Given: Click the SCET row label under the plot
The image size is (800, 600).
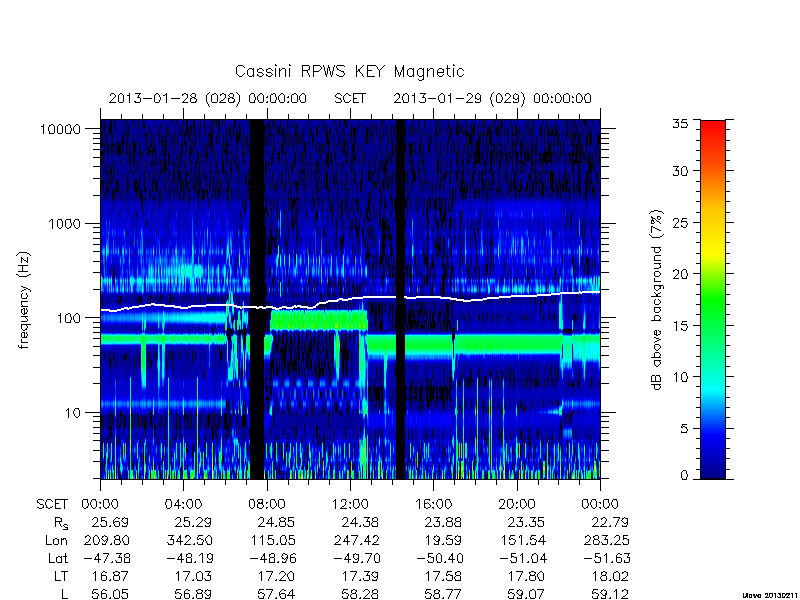Looking at the screenshot, I should [52, 505].
